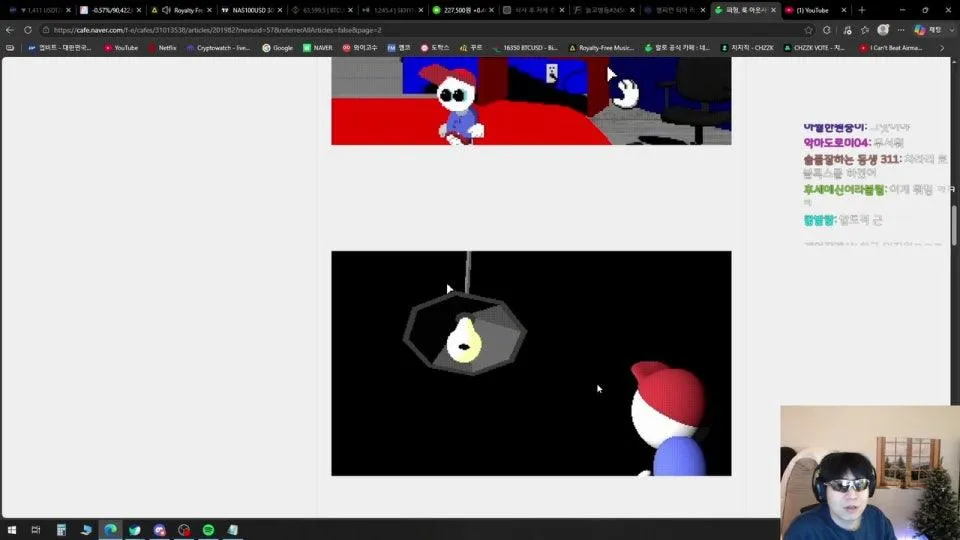
Task: Open the 치지직 - CHZZK bookmark
Action: click(x=747, y=48)
